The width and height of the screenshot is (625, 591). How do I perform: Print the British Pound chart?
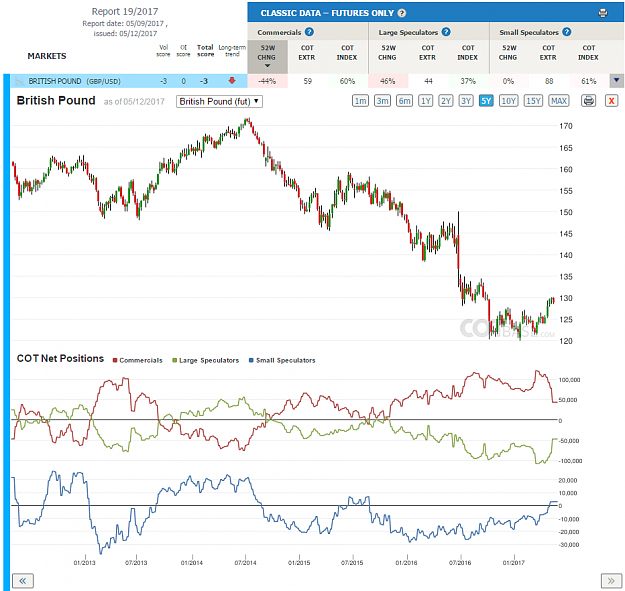coord(589,101)
